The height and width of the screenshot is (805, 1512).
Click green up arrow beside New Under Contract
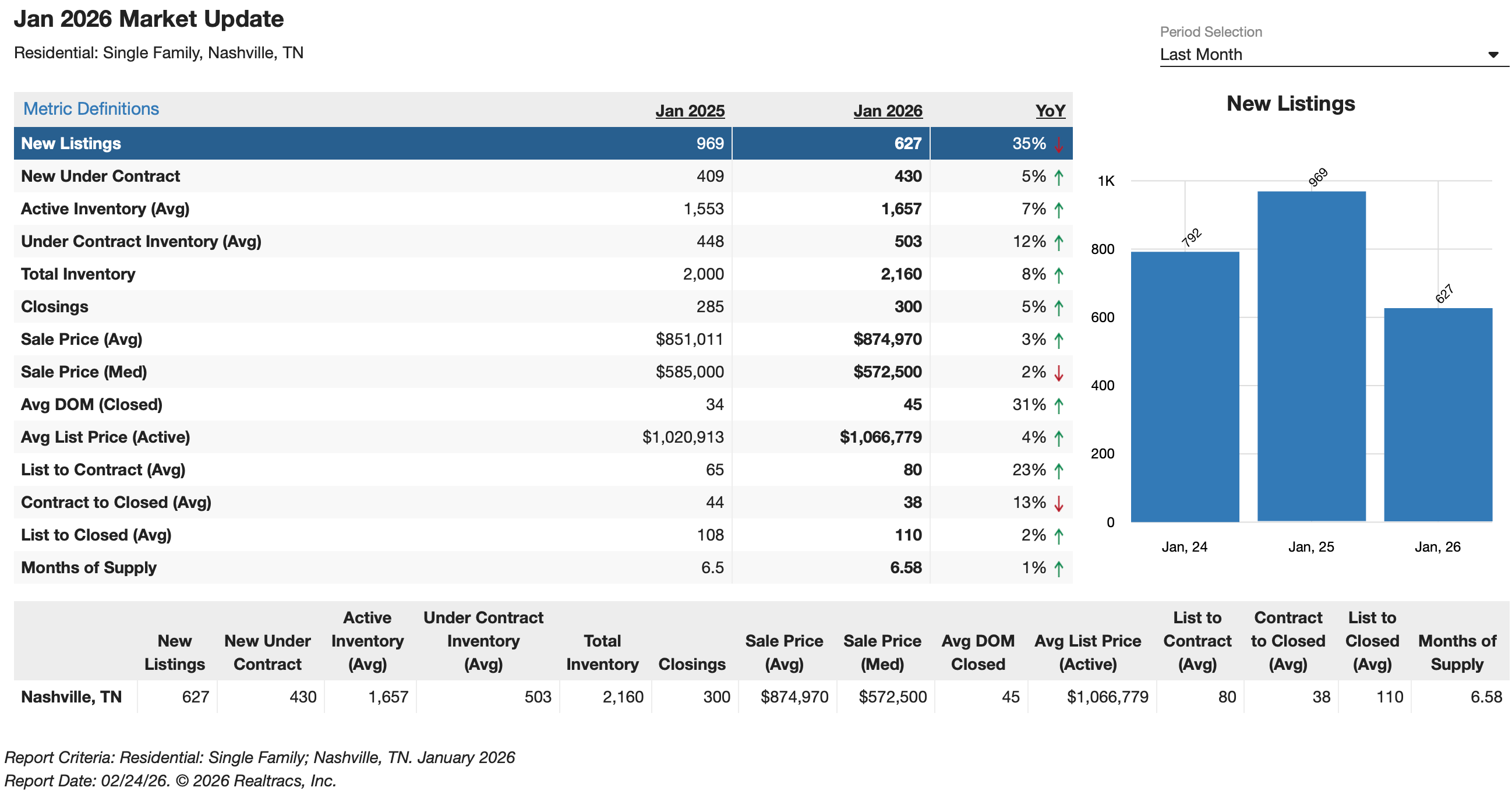pos(1058,177)
